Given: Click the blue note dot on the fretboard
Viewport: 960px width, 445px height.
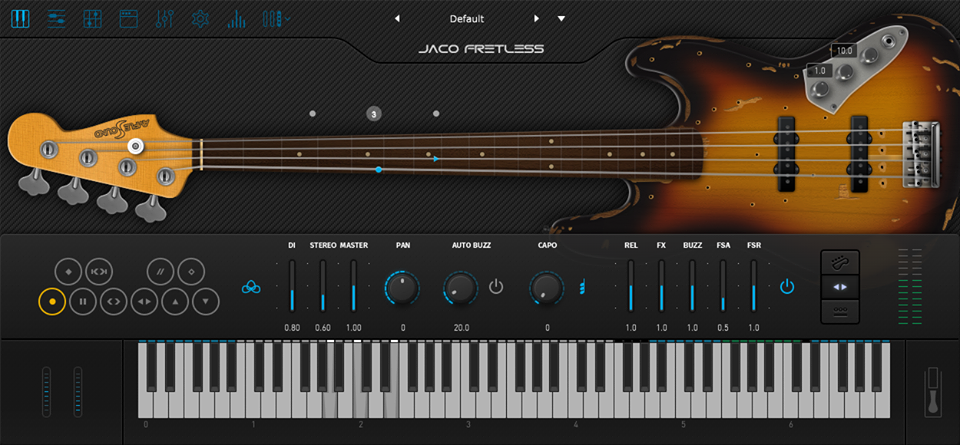Looking at the screenshot, I should coord(378,169).
